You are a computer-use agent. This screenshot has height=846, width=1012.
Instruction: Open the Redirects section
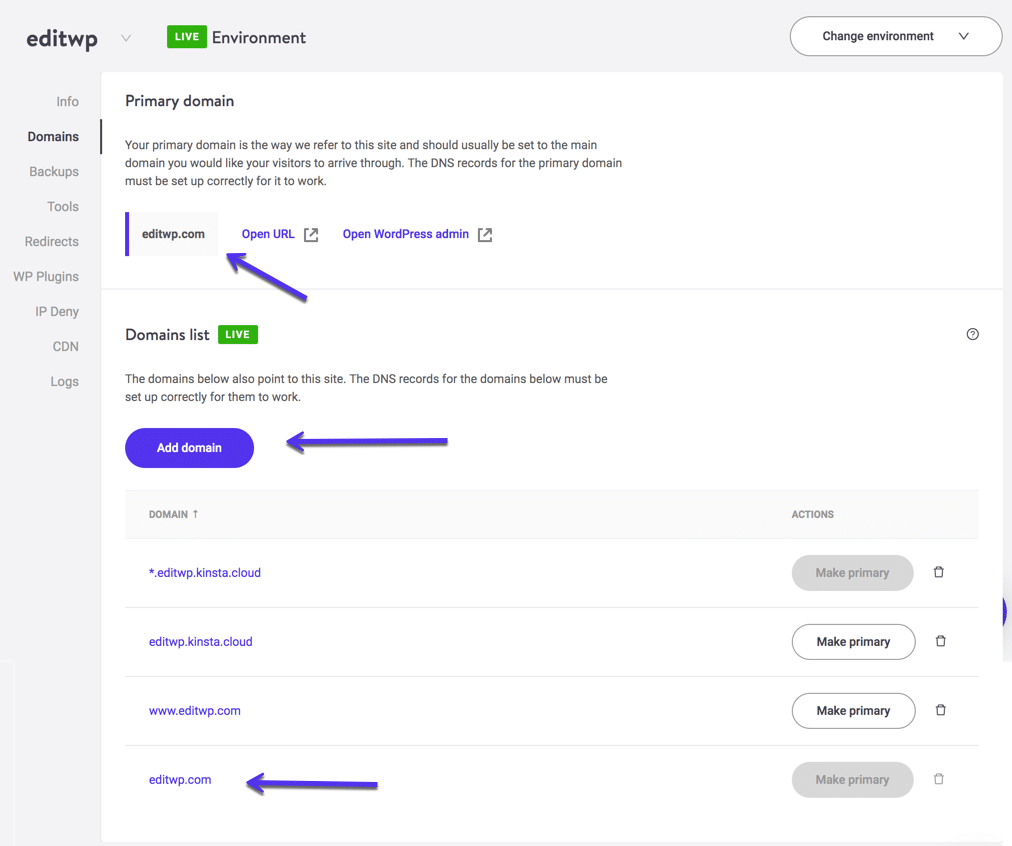pyautogui.click(x=52, y=241)
